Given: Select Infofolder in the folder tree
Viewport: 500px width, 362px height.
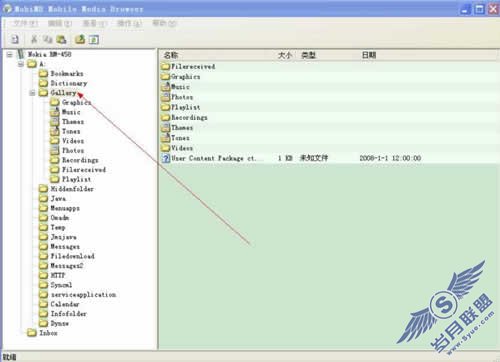Looking at the screenshot, I should point(68,314).
